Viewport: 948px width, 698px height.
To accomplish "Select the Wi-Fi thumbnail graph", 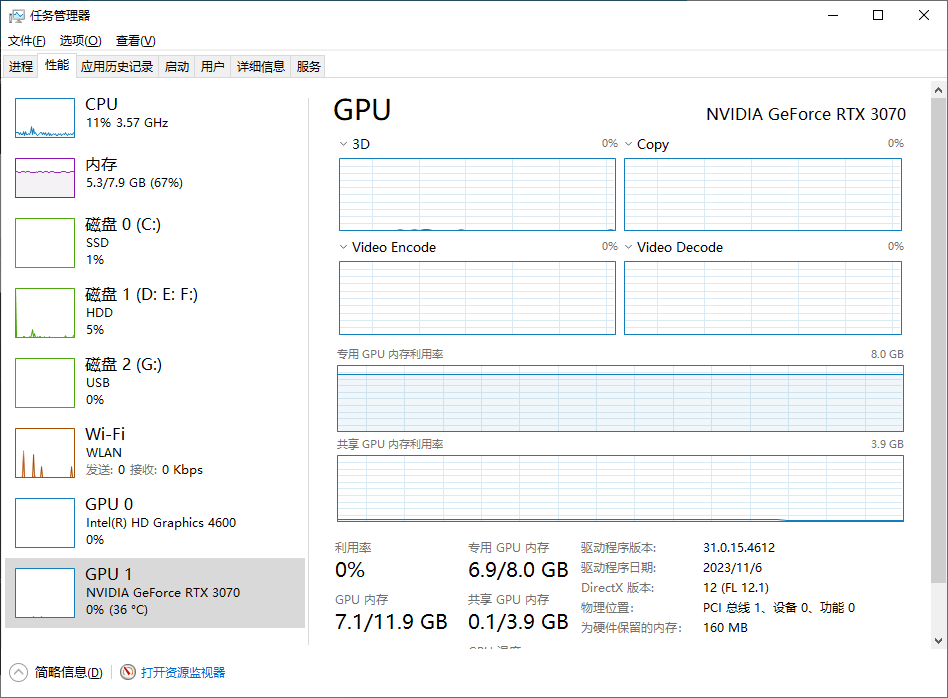I will tap(45, 453).
